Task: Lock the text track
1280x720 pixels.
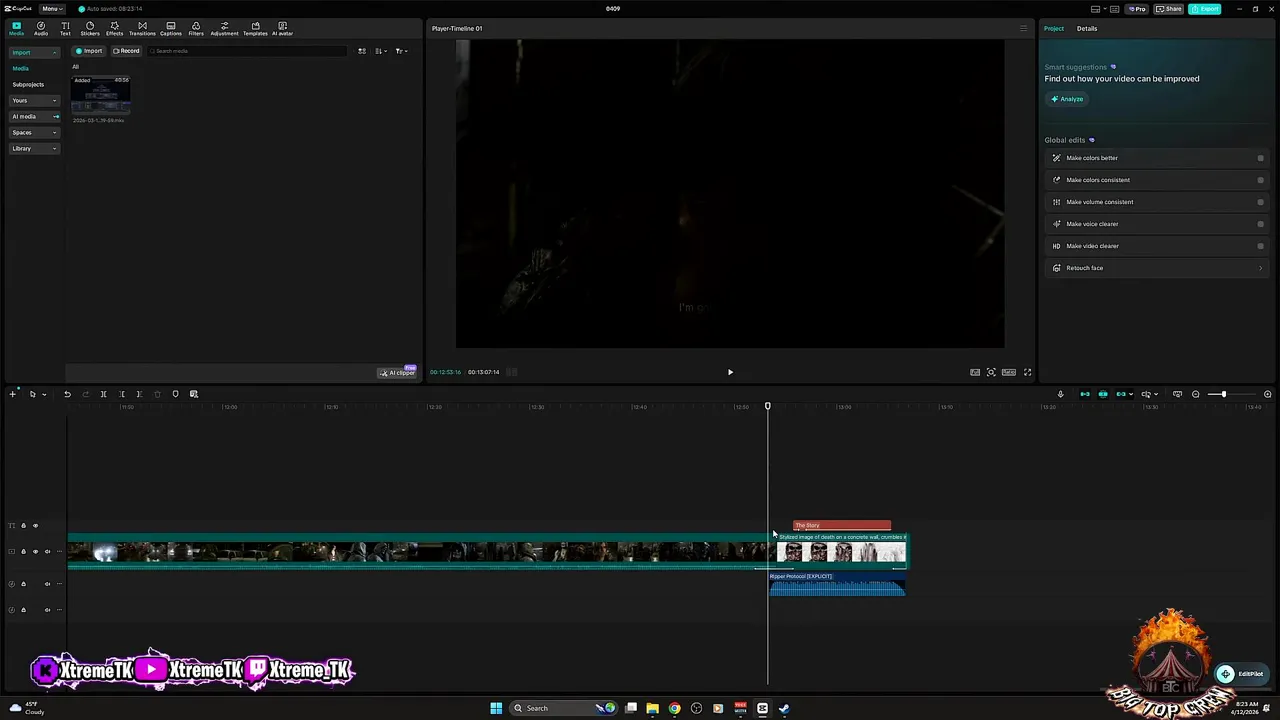Action: pos(23,525)
